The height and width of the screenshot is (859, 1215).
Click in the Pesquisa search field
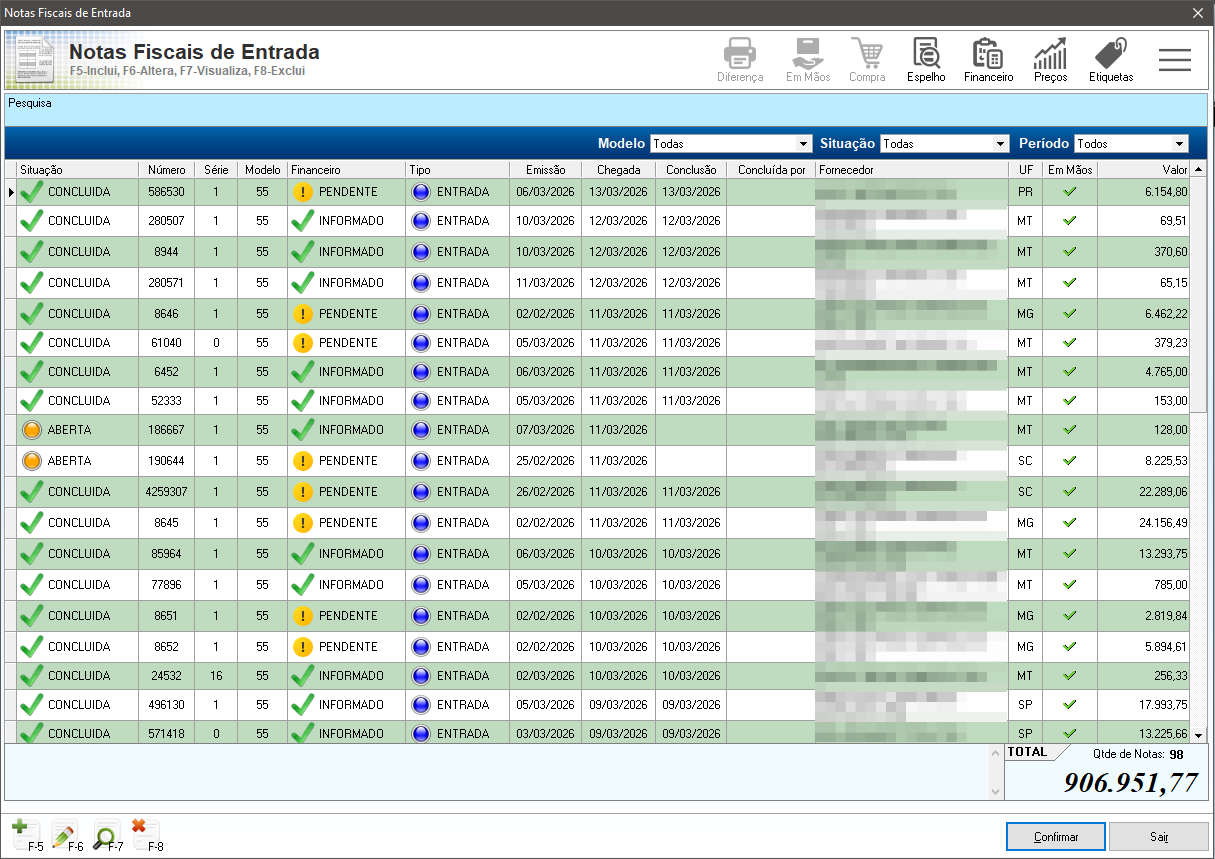pos(606,109)
